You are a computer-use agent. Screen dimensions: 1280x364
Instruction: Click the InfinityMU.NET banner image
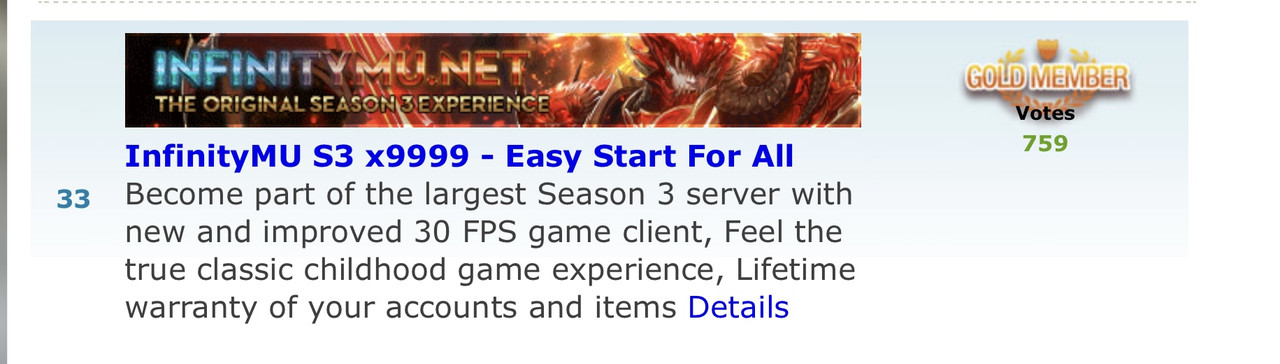point(493,80)
